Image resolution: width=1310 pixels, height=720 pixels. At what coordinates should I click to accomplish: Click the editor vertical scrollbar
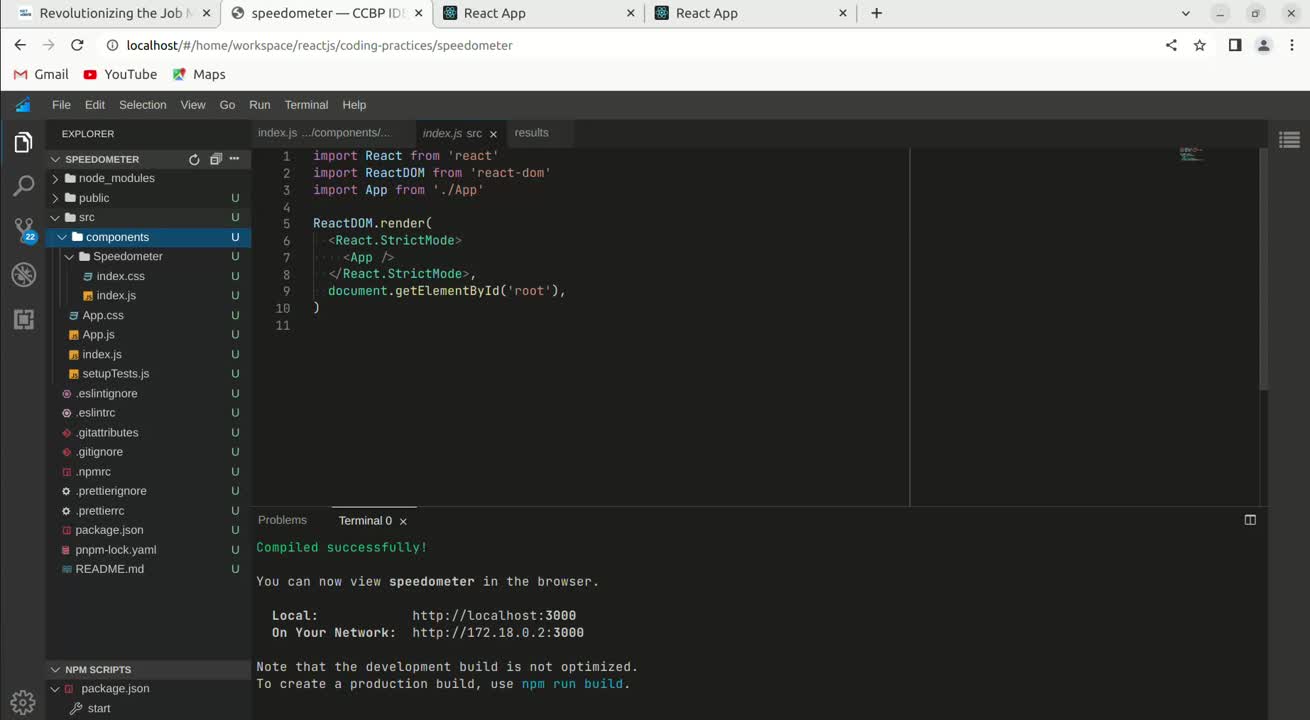point(1264,270)
